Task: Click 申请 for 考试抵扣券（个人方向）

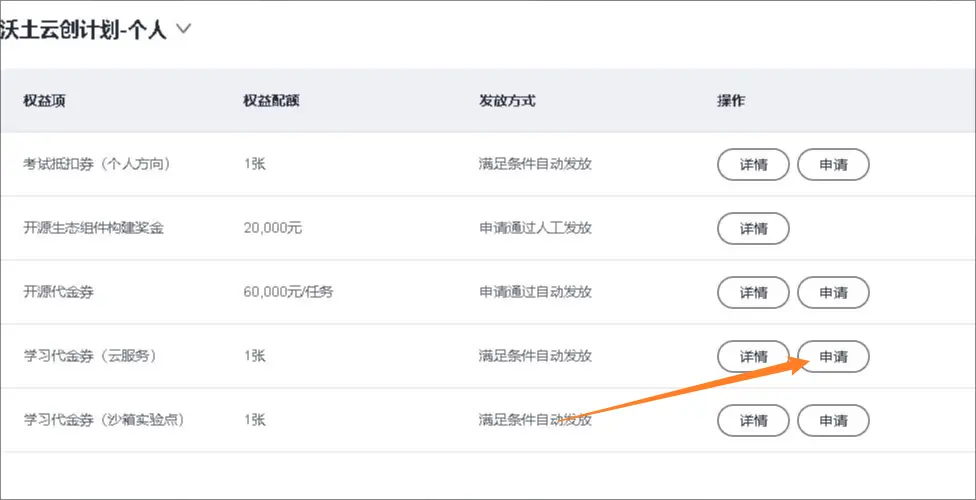Action: 833,165
